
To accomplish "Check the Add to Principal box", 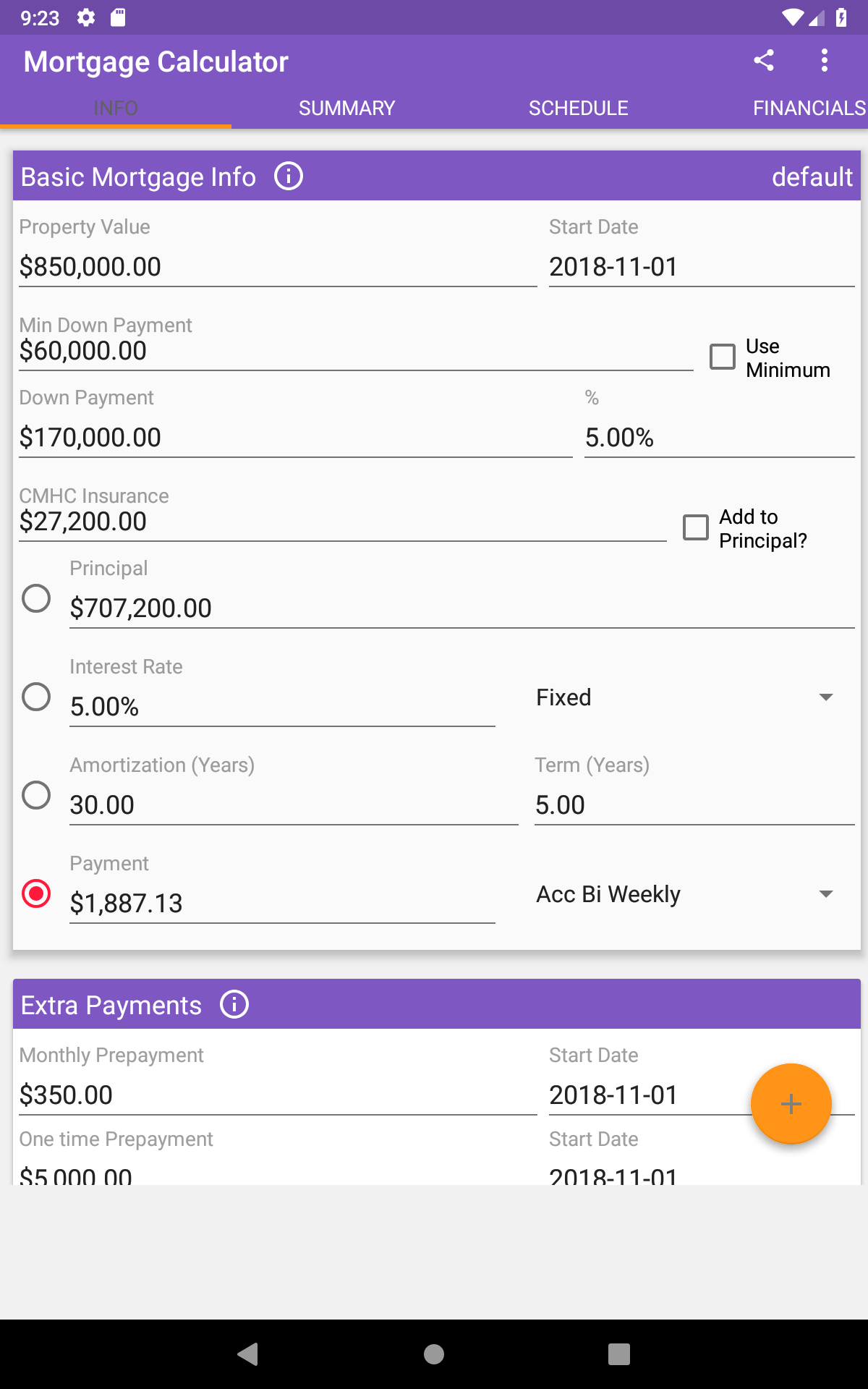I will pos(696,527).
